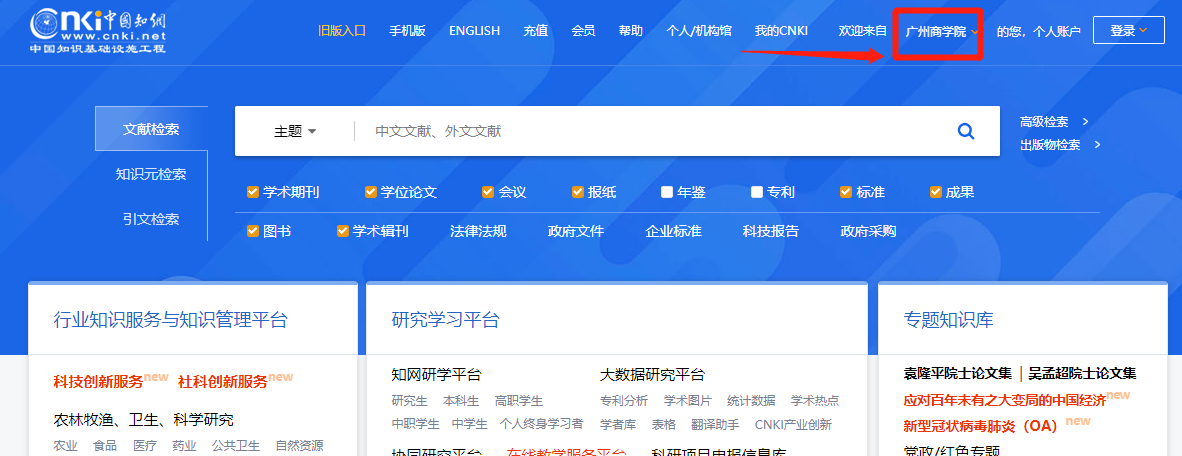Switch to the 知识元检索 tab
1182x456 pixels.
pyautogui.click(x=150, y=174)
